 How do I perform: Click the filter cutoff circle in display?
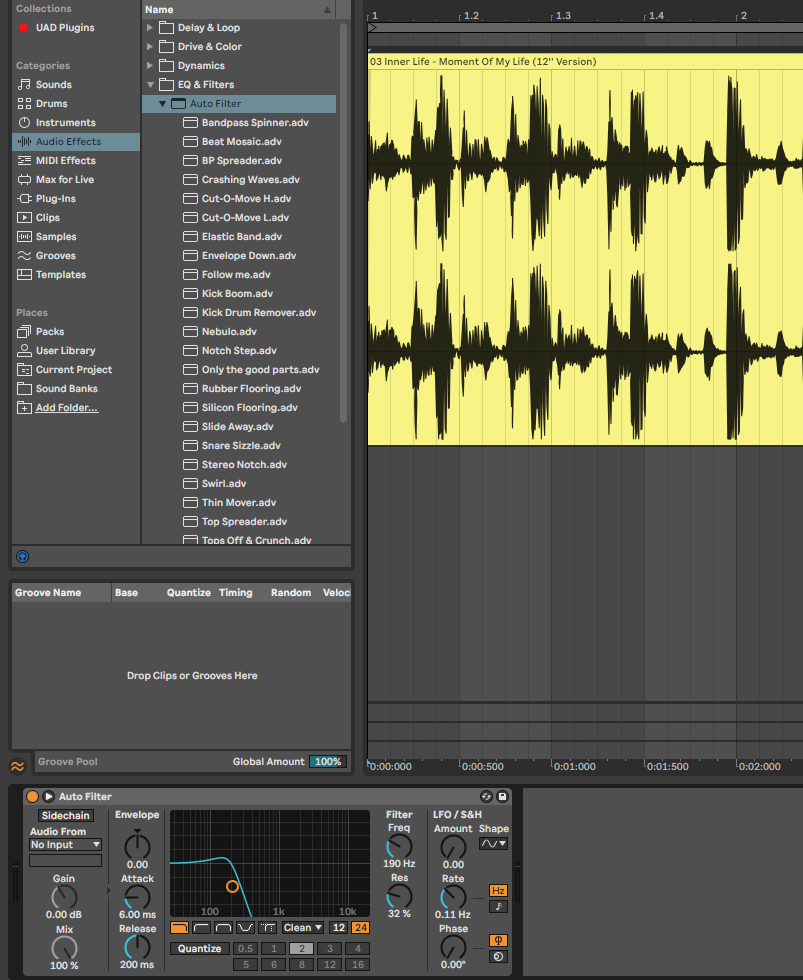232,886
